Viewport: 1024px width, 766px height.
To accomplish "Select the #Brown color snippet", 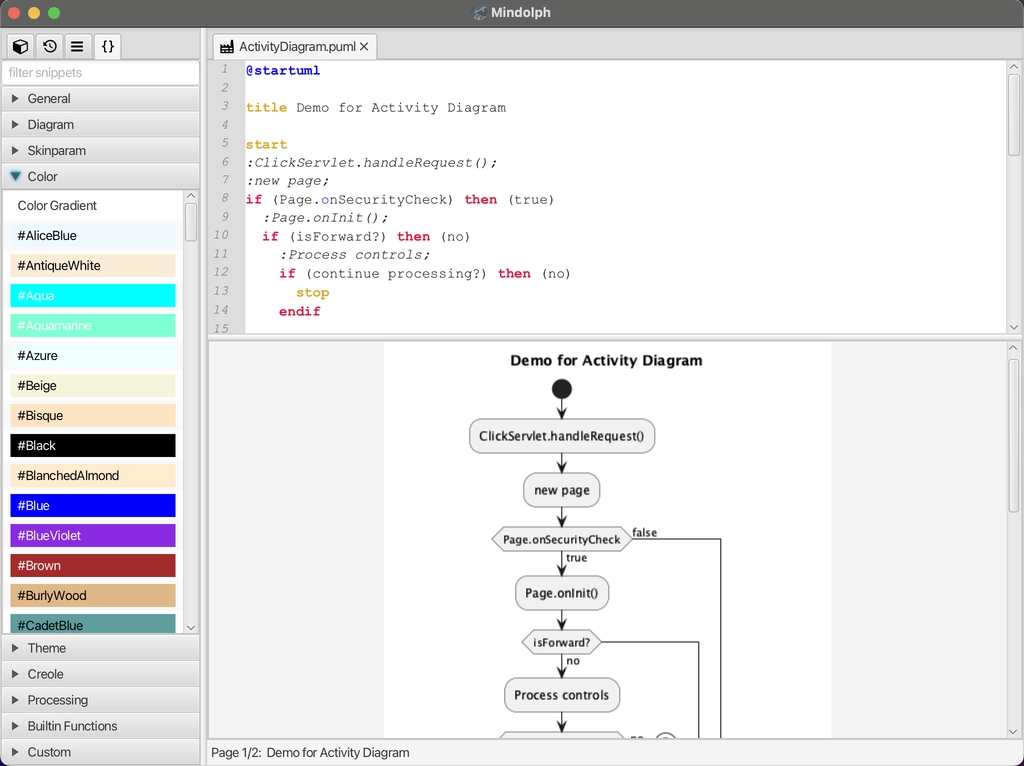I will click(93, 566).
